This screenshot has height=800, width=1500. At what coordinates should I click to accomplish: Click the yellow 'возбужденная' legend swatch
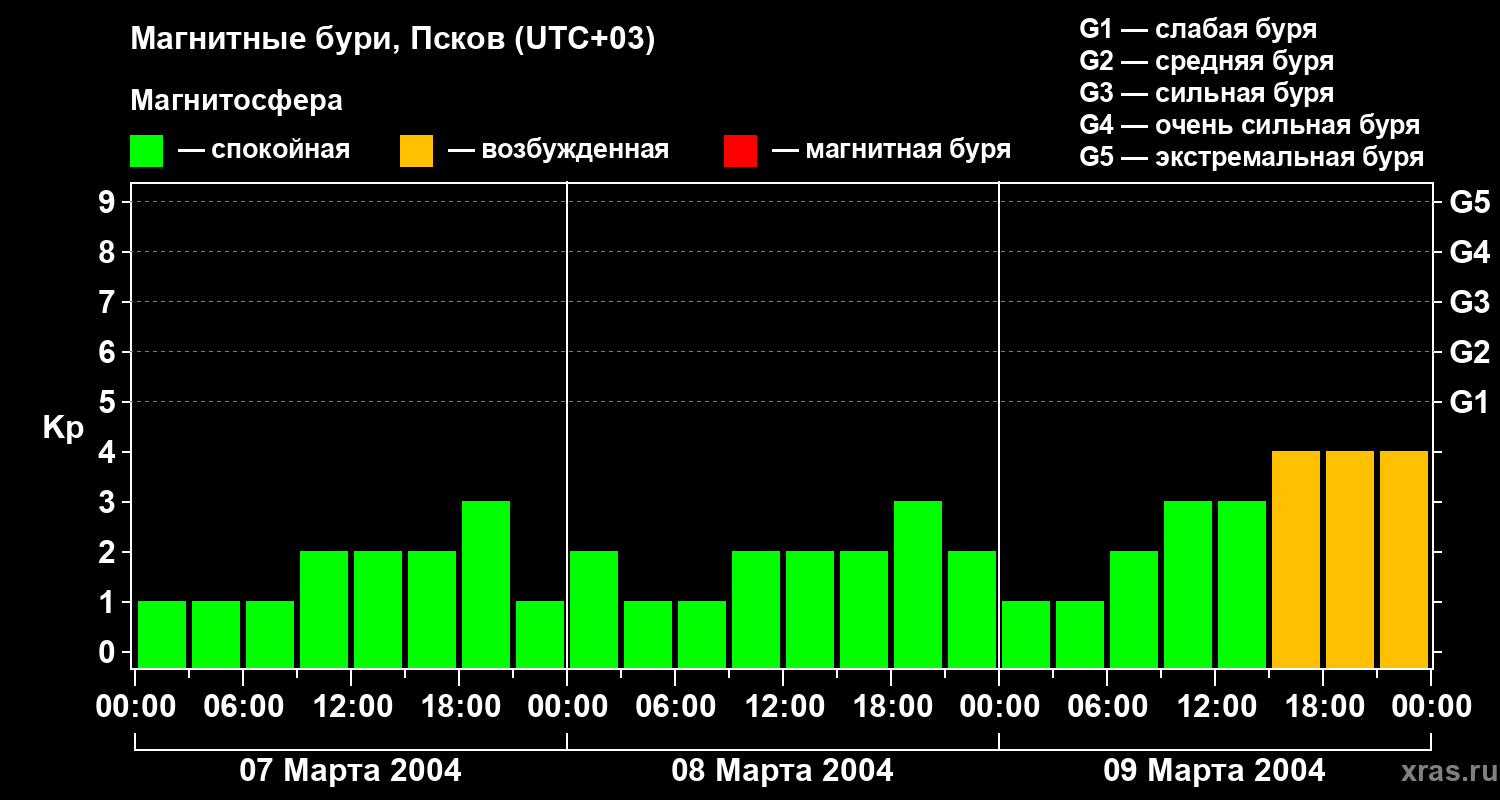tap(416, 151)
